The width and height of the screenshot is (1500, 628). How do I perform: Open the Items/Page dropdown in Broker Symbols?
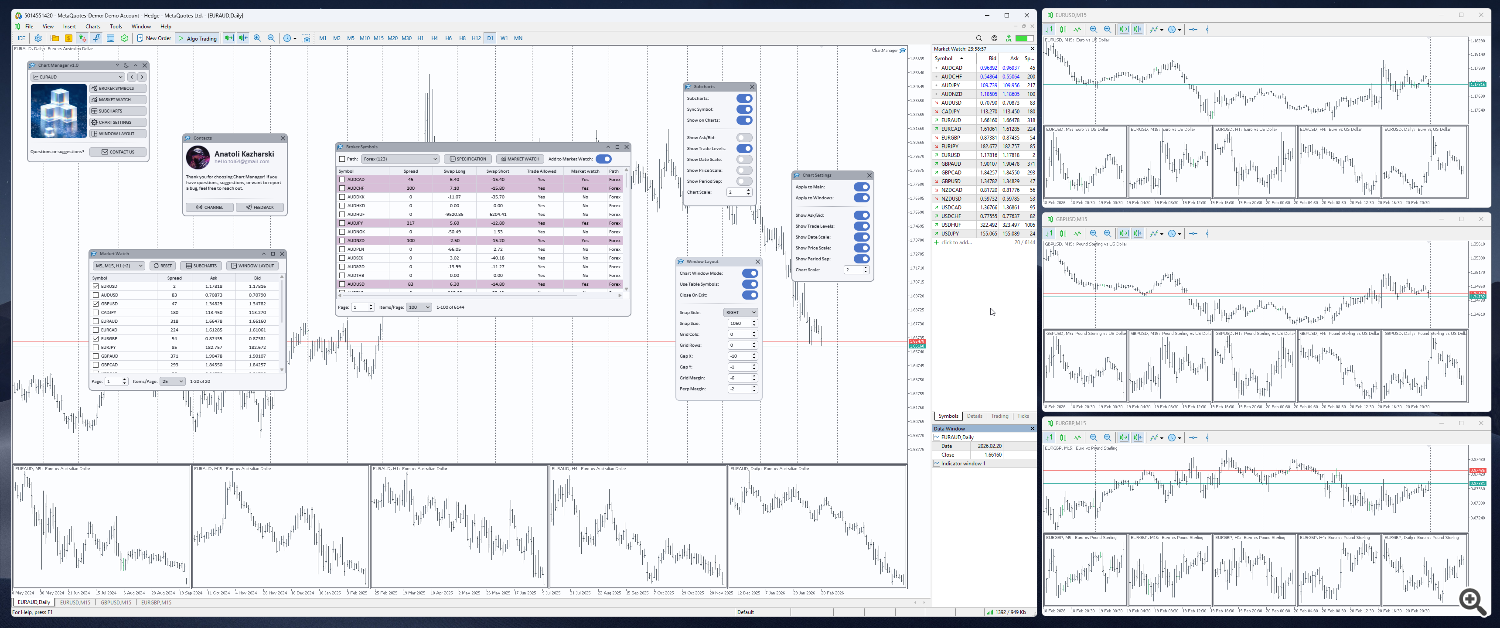(x=419, y=306)
